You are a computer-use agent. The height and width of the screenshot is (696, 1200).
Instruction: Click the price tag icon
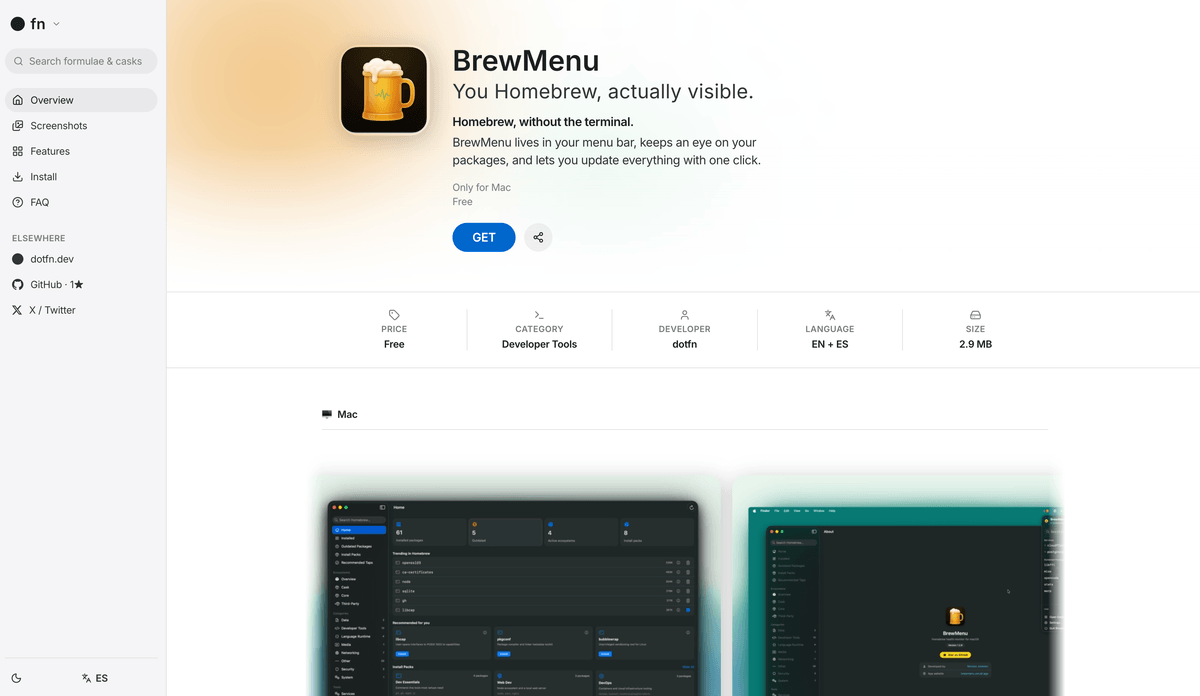click(394, 314)
